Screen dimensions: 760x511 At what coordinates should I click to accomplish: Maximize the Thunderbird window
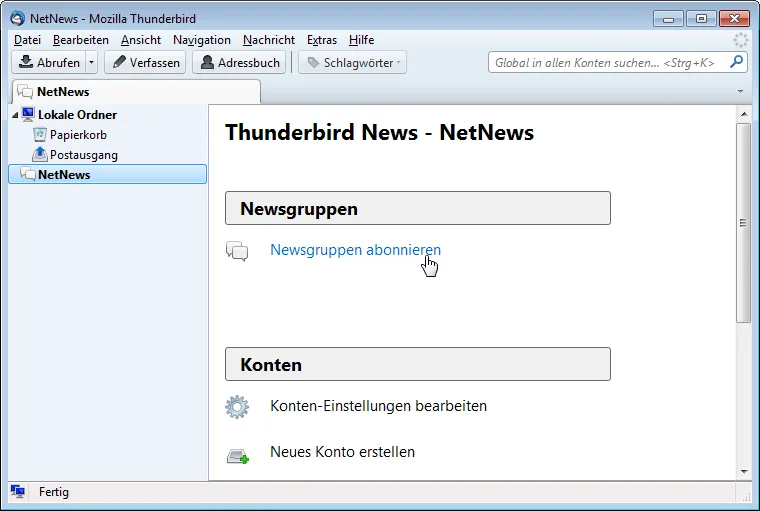click(701, 19)
